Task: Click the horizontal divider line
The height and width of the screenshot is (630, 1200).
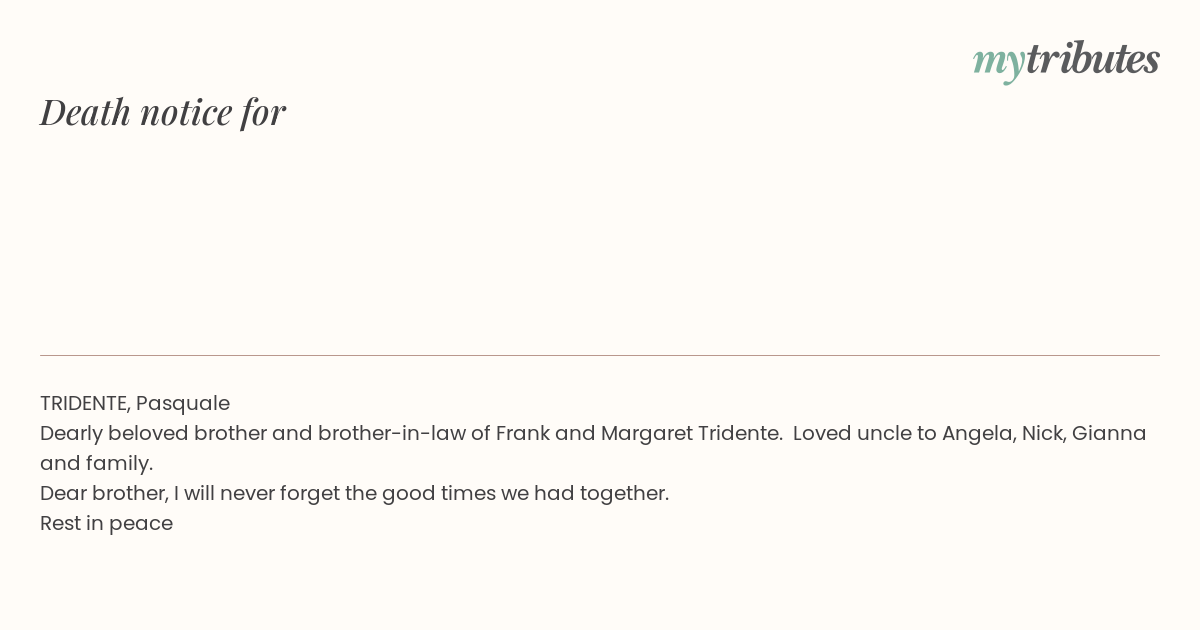Action: 600,355
